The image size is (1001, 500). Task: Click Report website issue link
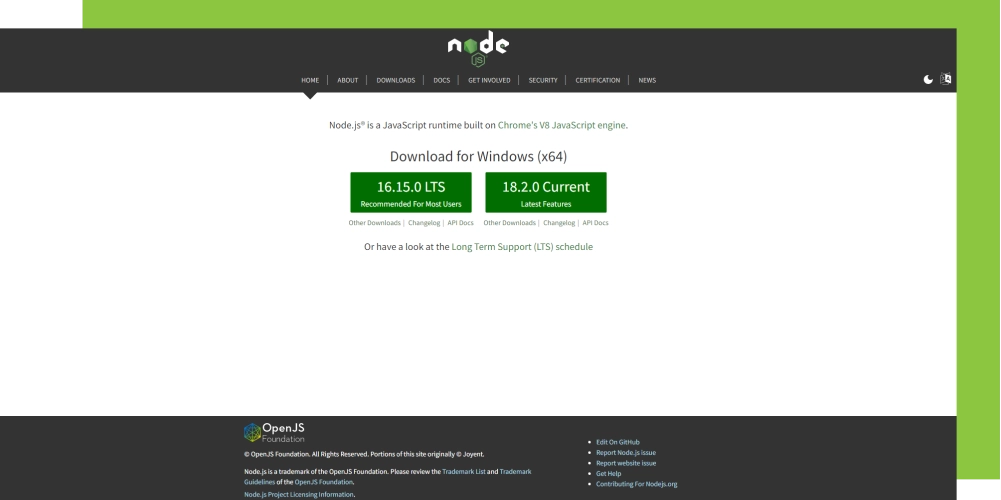(626, 463)
